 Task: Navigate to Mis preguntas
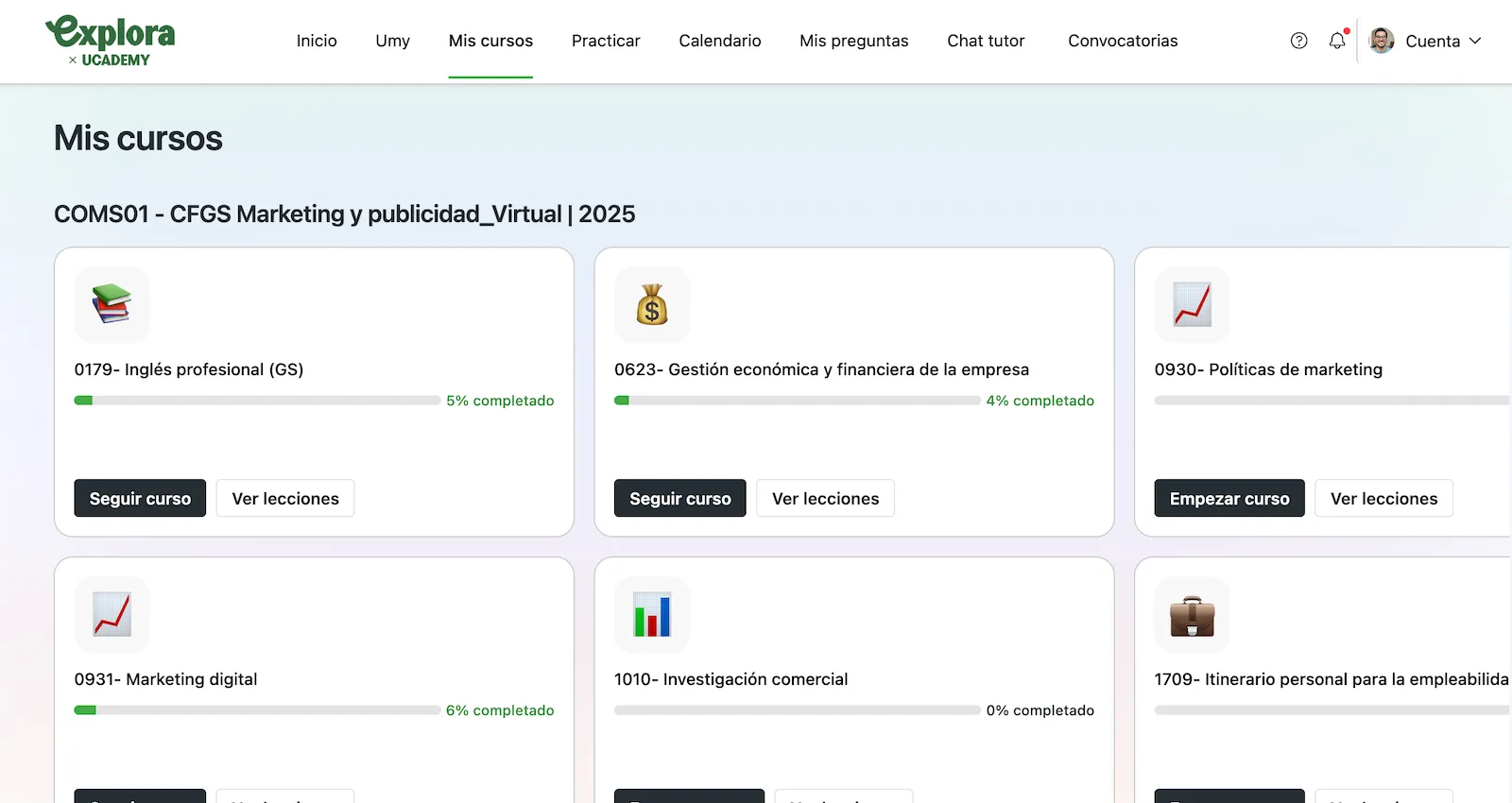(854, 41)
